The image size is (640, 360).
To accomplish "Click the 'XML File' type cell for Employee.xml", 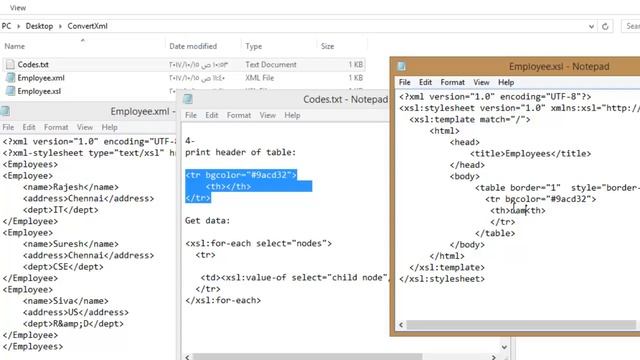I will click(x=260, y=78).
